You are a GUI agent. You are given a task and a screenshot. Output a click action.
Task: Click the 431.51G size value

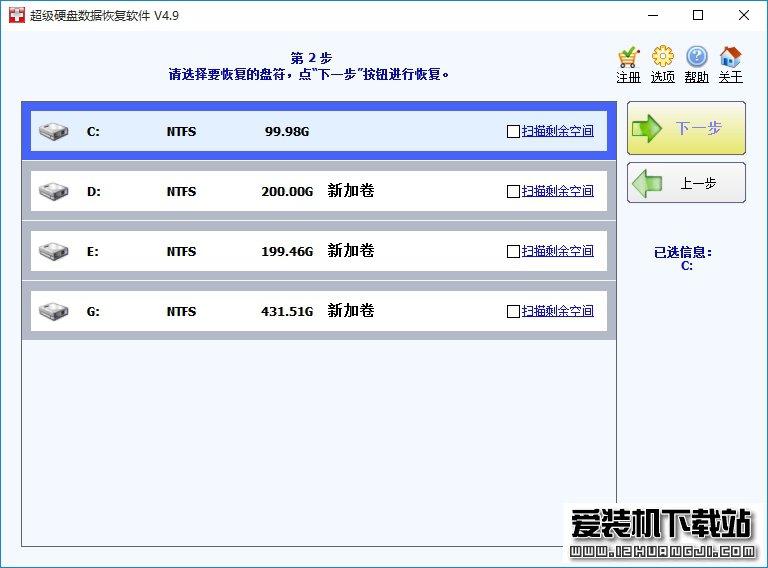click(287, 311)
